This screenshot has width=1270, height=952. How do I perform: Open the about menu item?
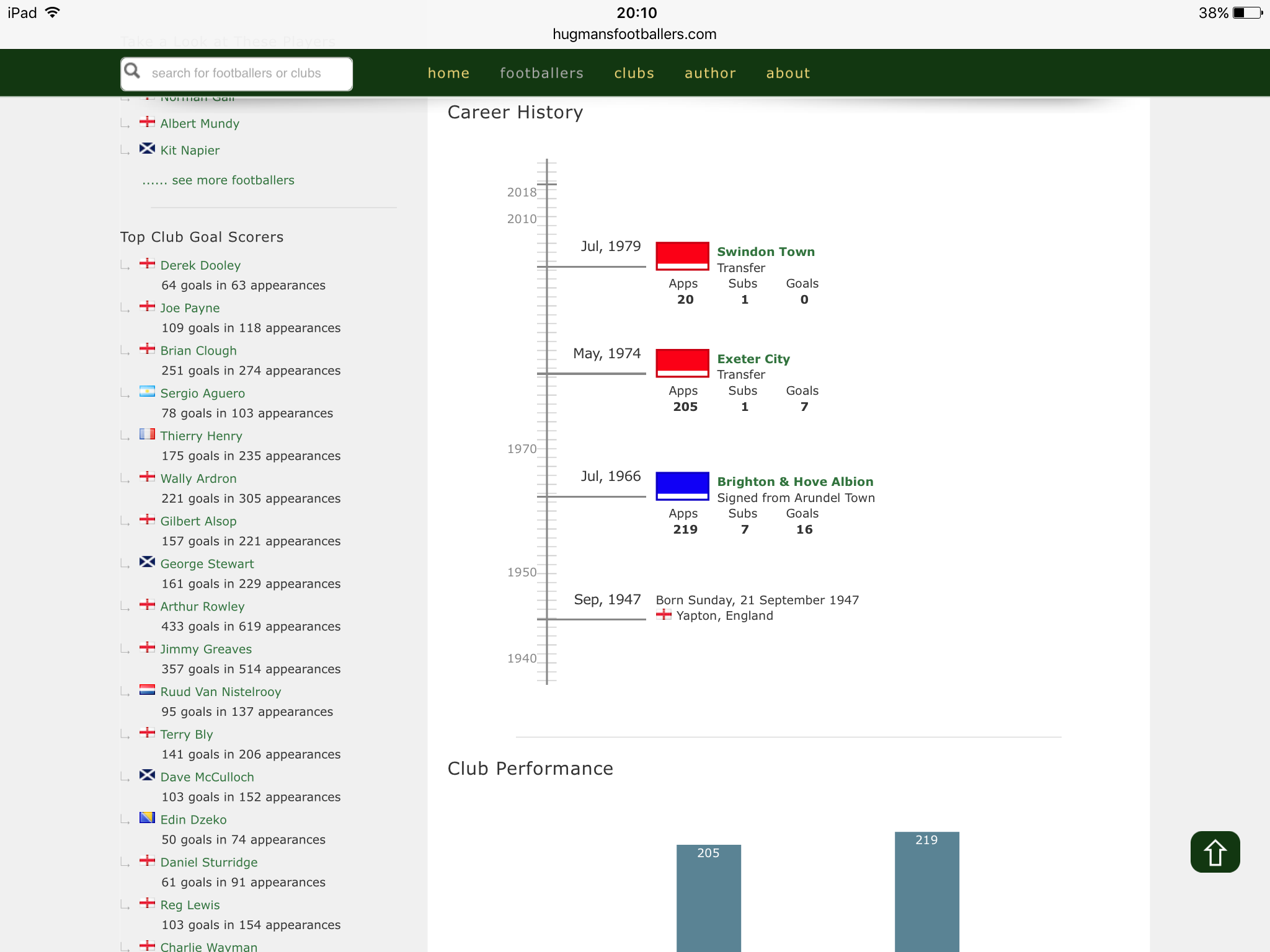(788, 73)
